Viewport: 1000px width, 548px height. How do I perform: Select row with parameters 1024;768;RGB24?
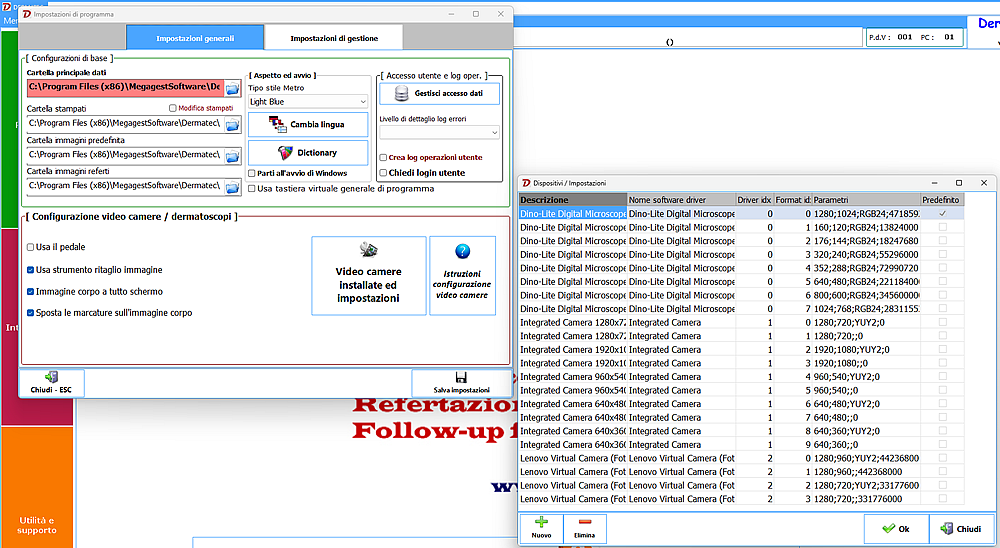(x=742, y=309)
